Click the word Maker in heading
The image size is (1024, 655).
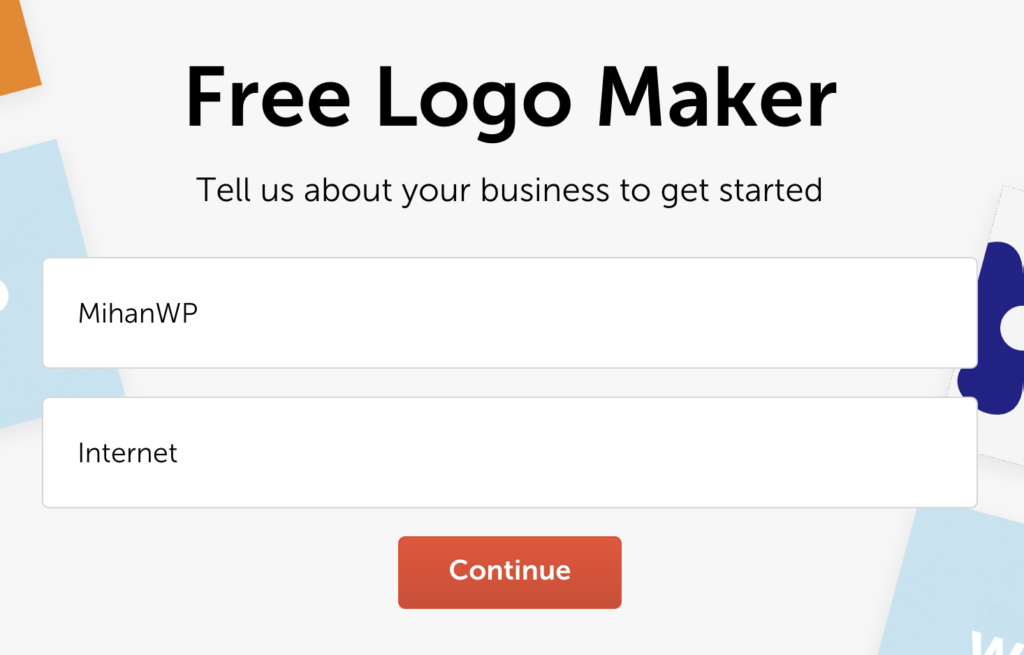pyautogui.click(x=716, y=96)
